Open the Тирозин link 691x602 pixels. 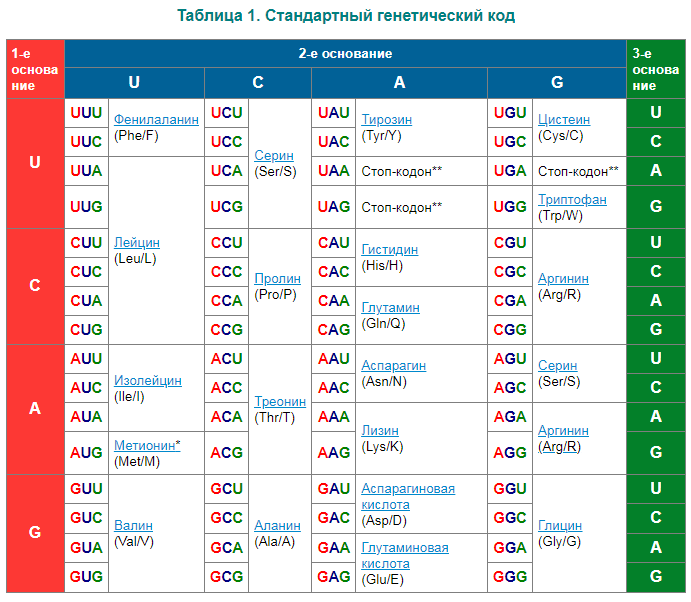click(386, 119)
